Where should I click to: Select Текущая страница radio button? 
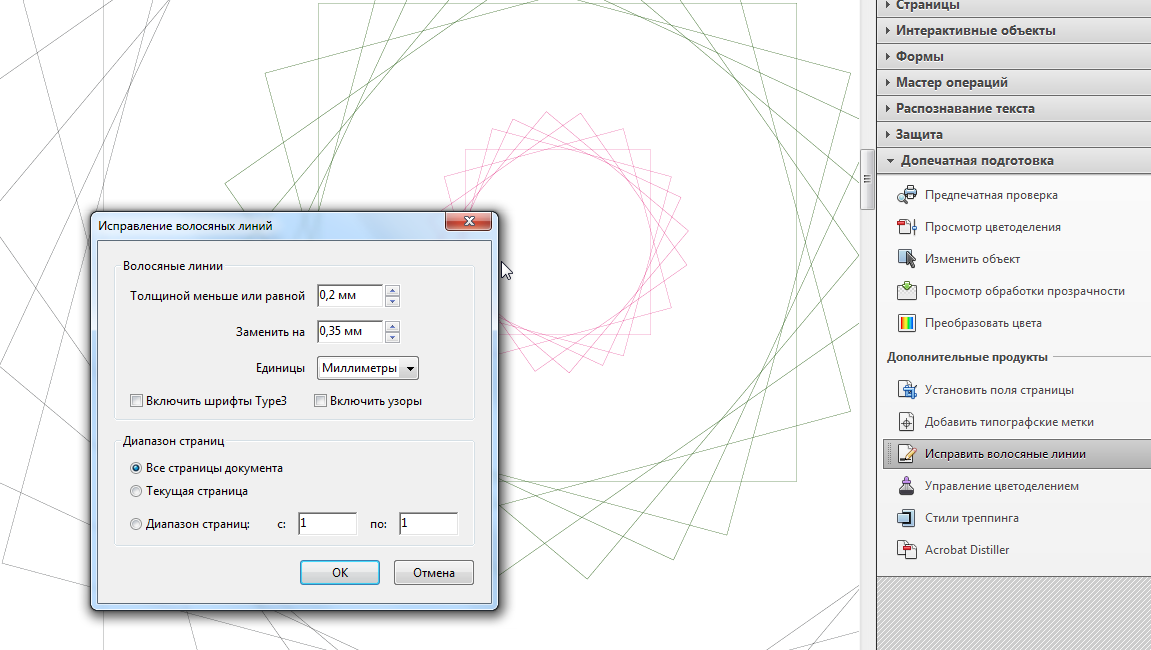click(136, 491)
